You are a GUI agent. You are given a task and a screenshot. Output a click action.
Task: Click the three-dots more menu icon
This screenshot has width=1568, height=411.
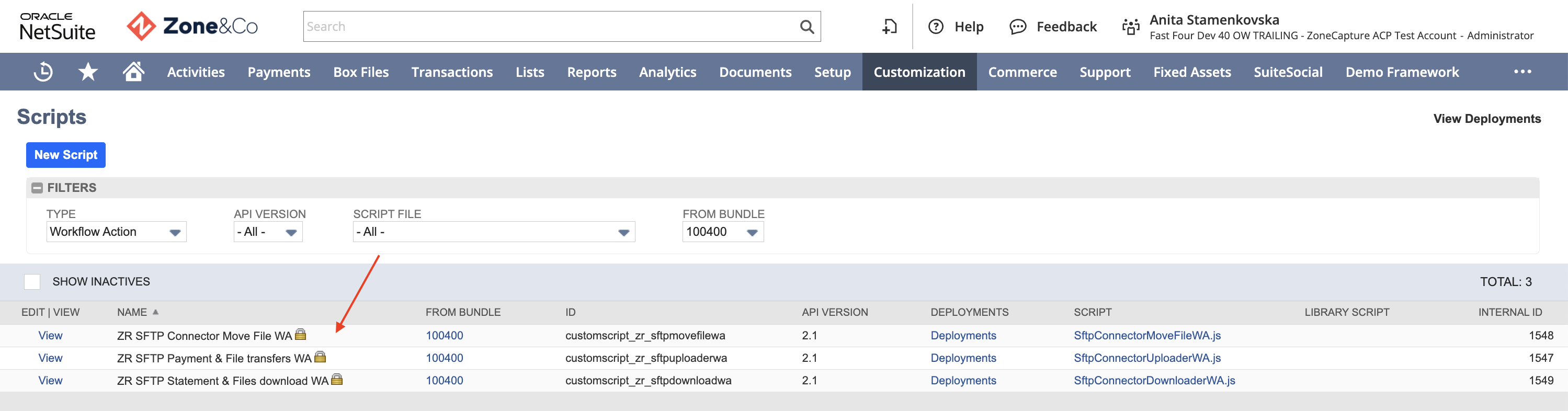(x=1522, y=72)
